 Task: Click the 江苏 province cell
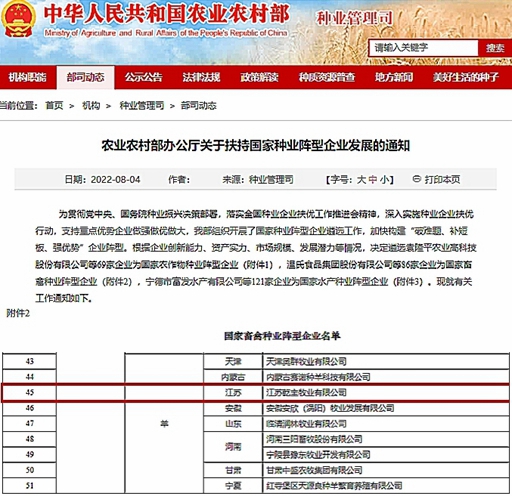click(x=233, y=393)
